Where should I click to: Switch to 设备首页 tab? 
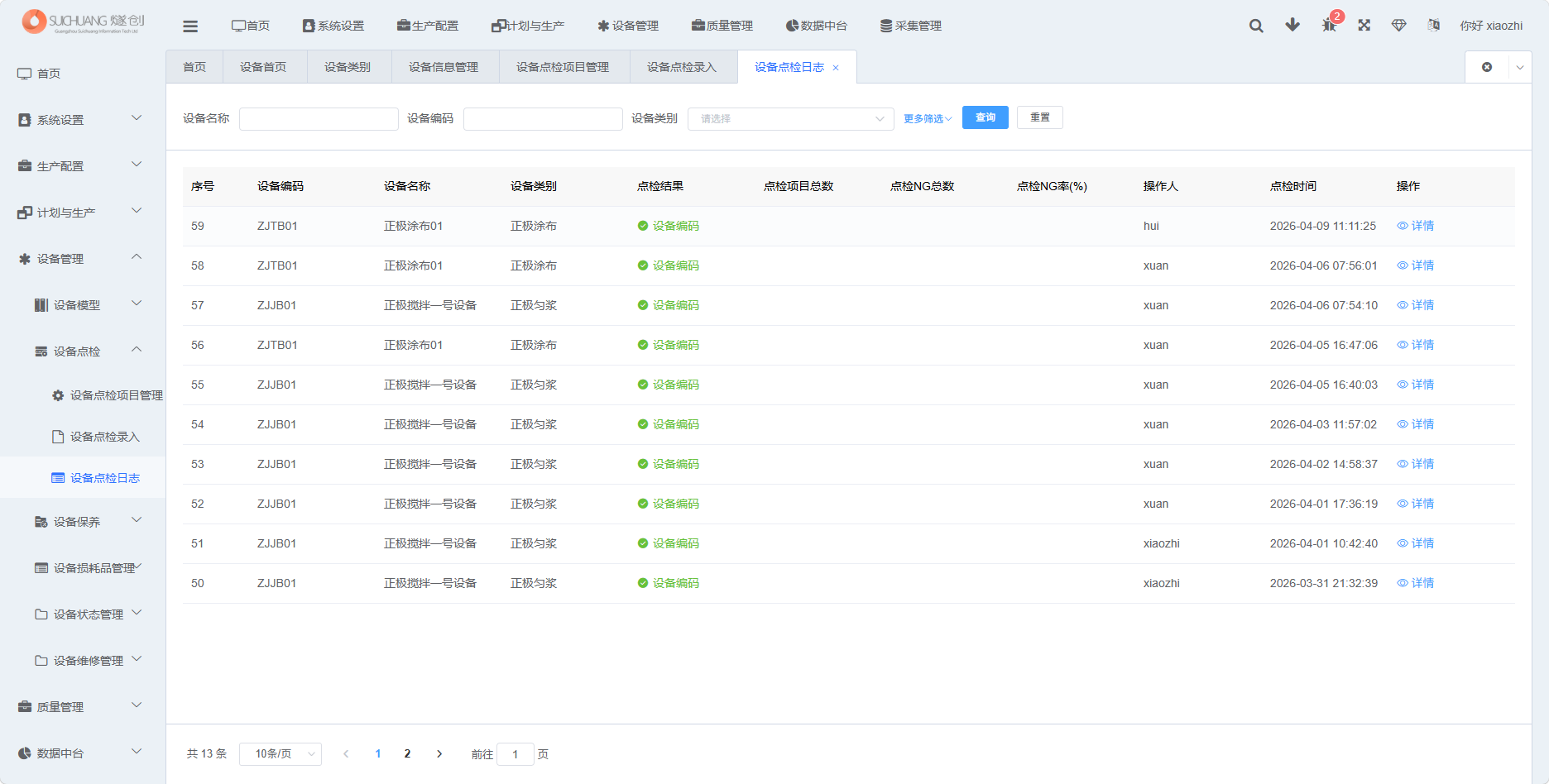click(263, 67)
